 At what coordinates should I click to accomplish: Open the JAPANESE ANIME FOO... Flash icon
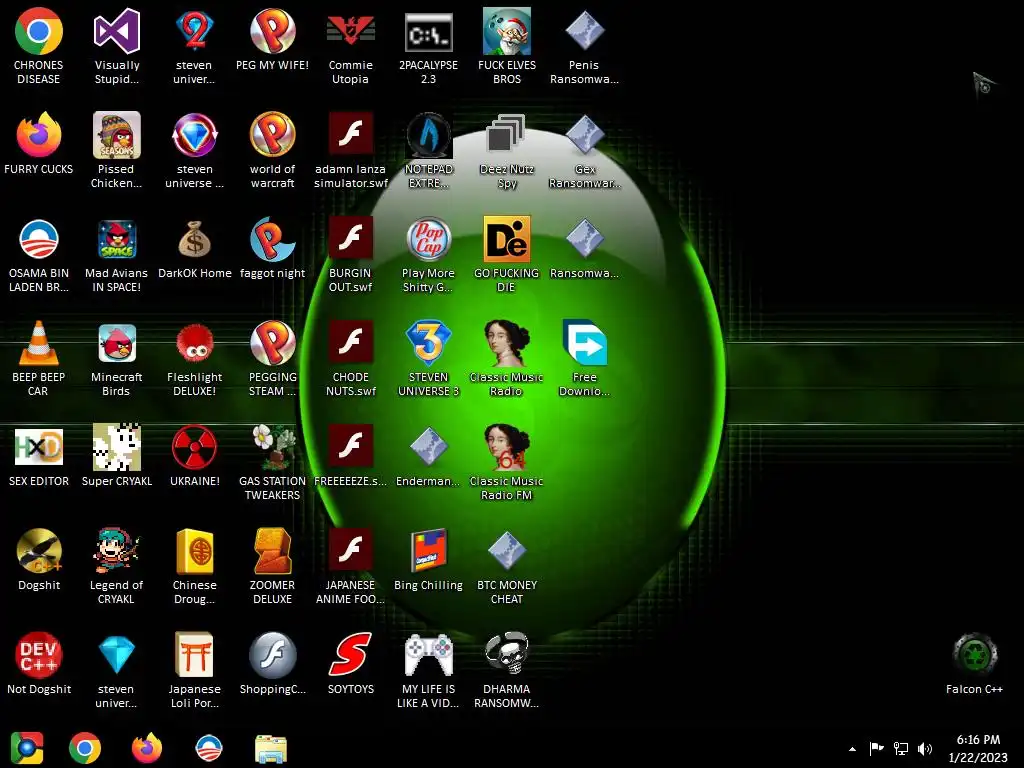[351, 551]
